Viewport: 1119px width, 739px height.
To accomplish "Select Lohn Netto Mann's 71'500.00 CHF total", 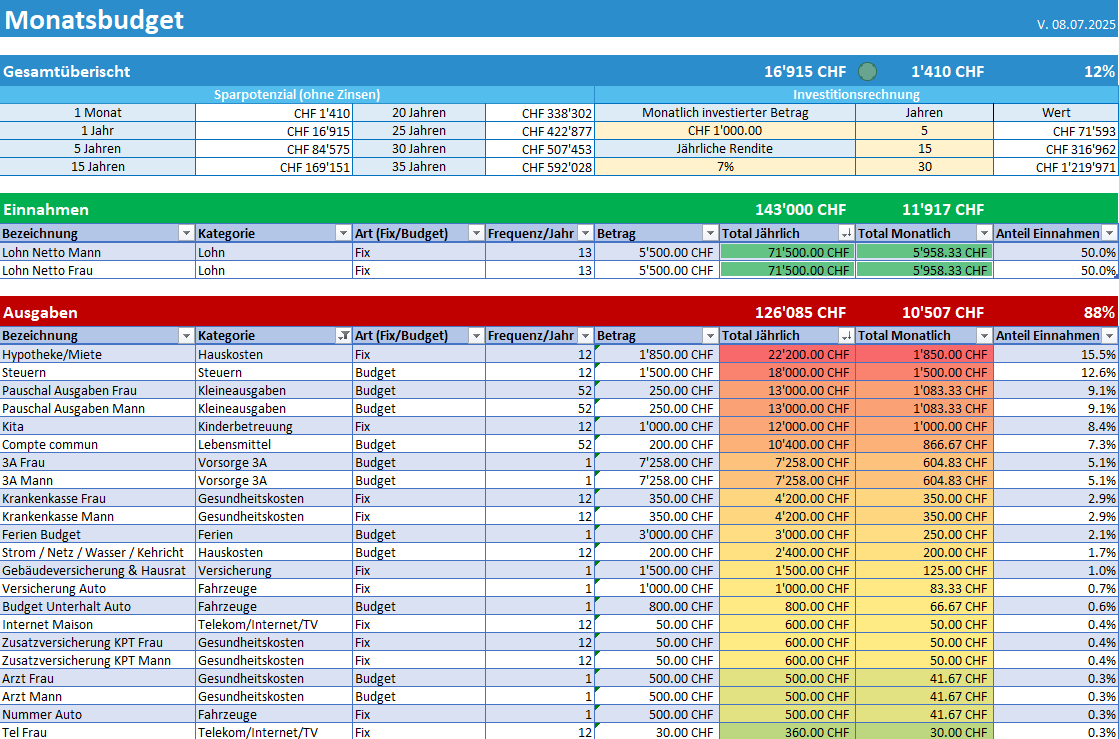I will point(788,253).
